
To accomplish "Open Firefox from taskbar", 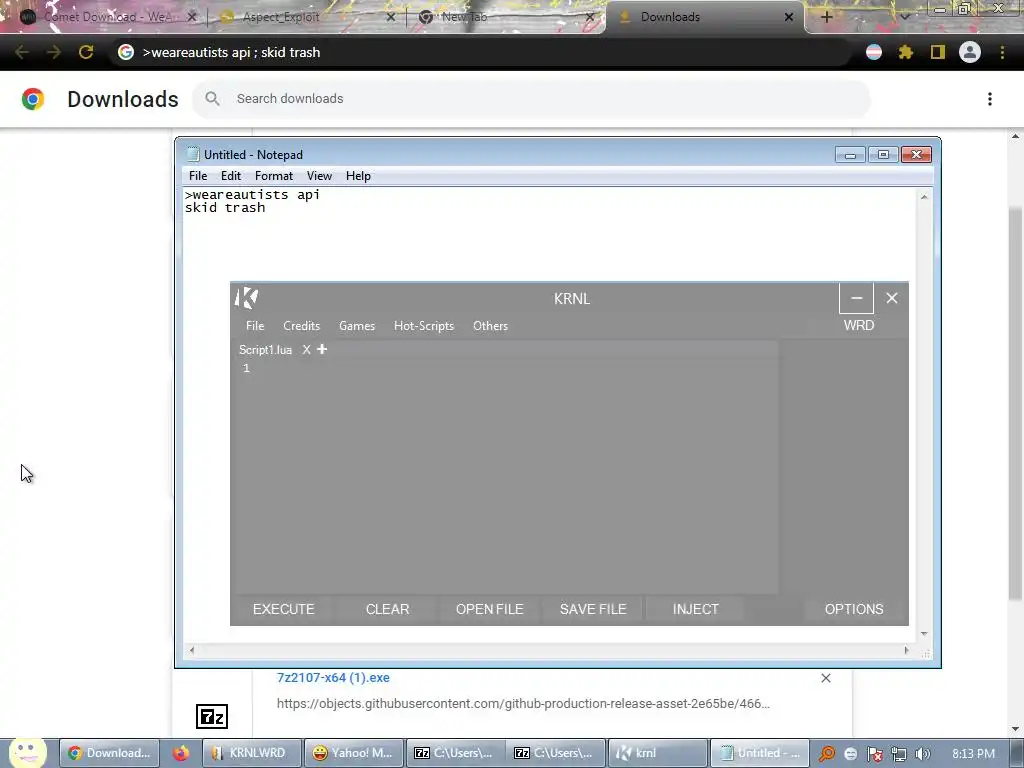I will point(181,753).
